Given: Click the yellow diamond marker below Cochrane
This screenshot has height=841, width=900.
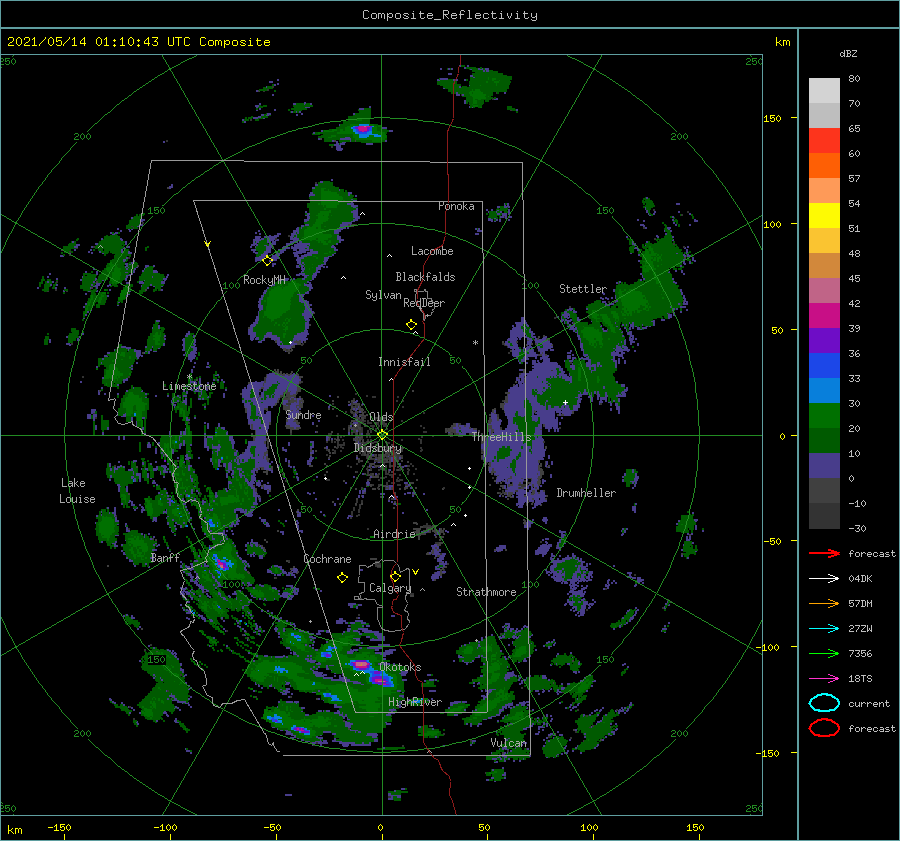Looking at the screenshot, I should point(342,578).
